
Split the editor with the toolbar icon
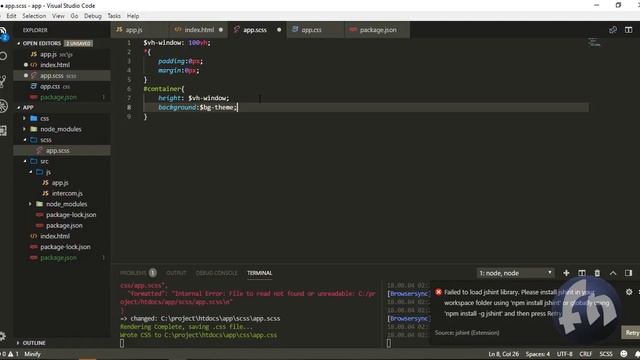point(628,30)
